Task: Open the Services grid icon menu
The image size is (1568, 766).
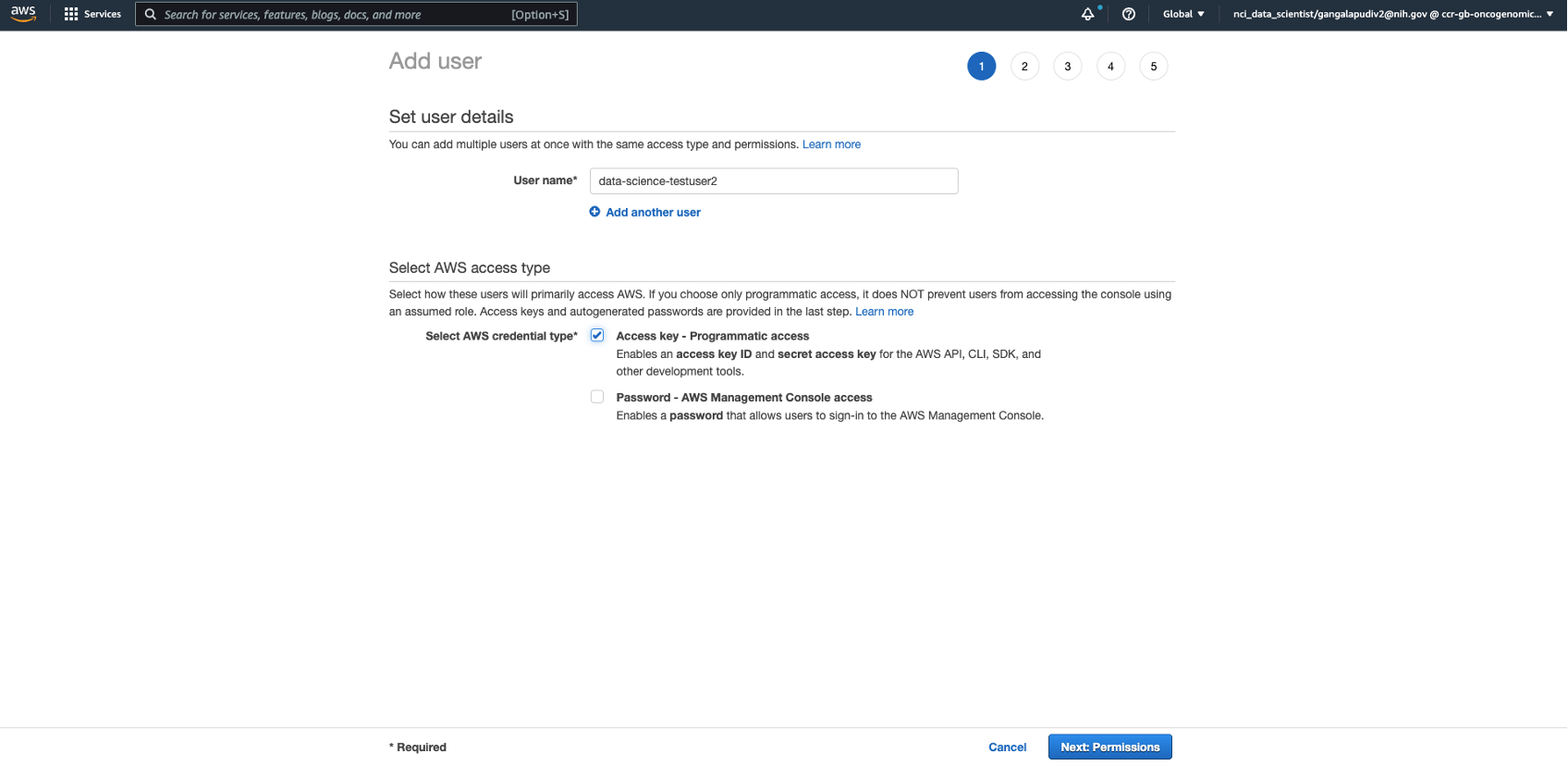Action: [71, 14]
